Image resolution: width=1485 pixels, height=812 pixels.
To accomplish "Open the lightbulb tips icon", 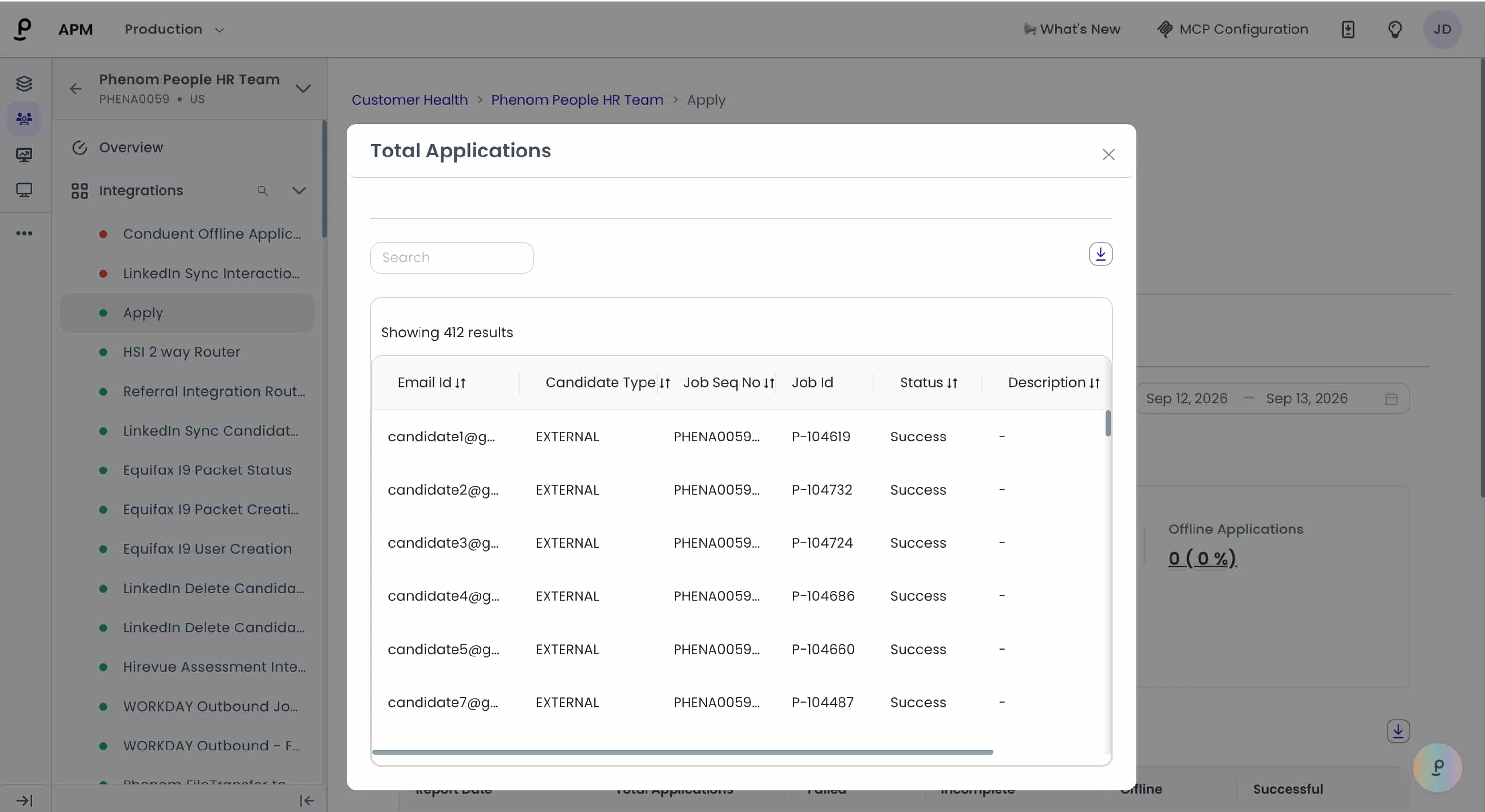I will (x=1394, y=30).
